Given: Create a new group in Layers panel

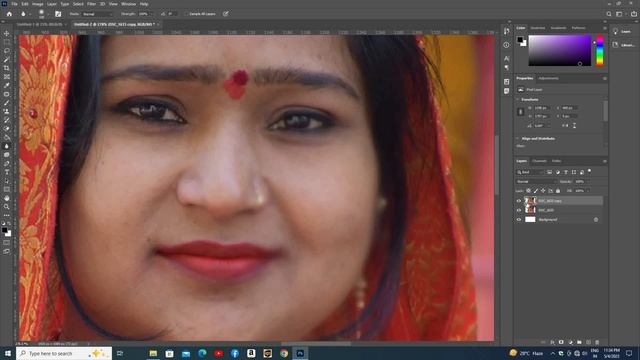Looking at the screenshot, I should 579,342.
